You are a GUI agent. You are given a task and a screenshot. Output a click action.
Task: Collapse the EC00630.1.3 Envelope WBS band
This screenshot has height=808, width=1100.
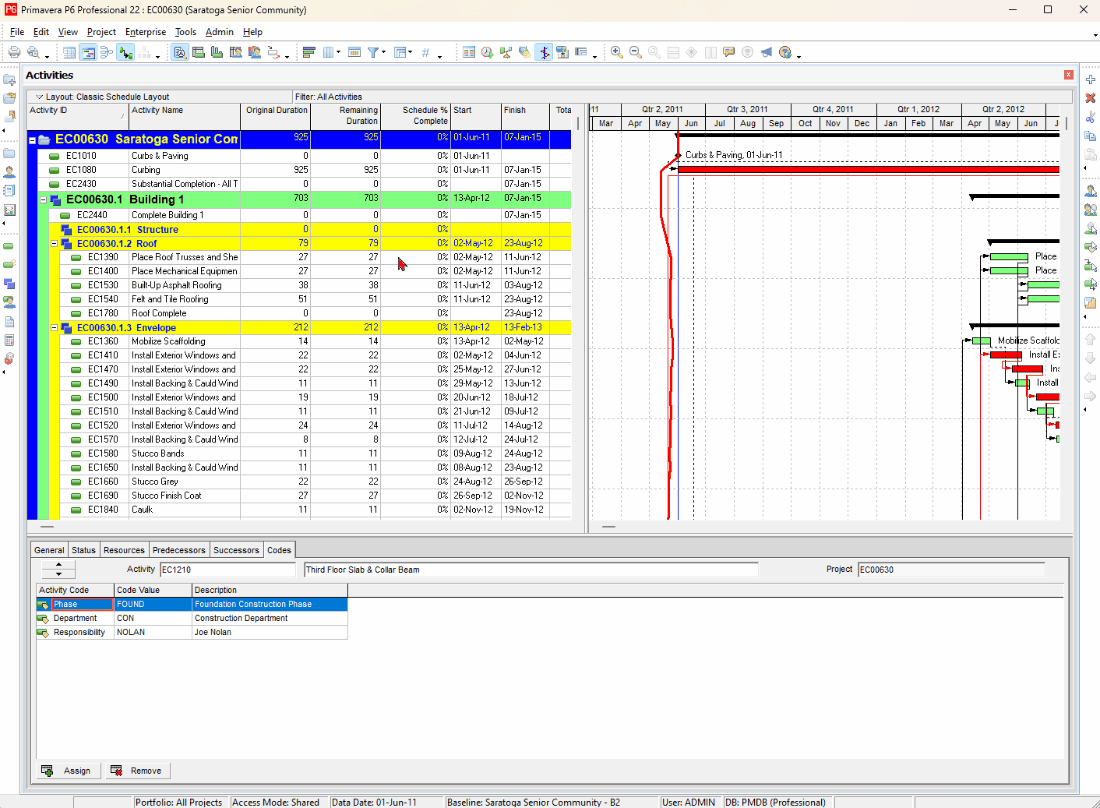click(x=54, y=328)
